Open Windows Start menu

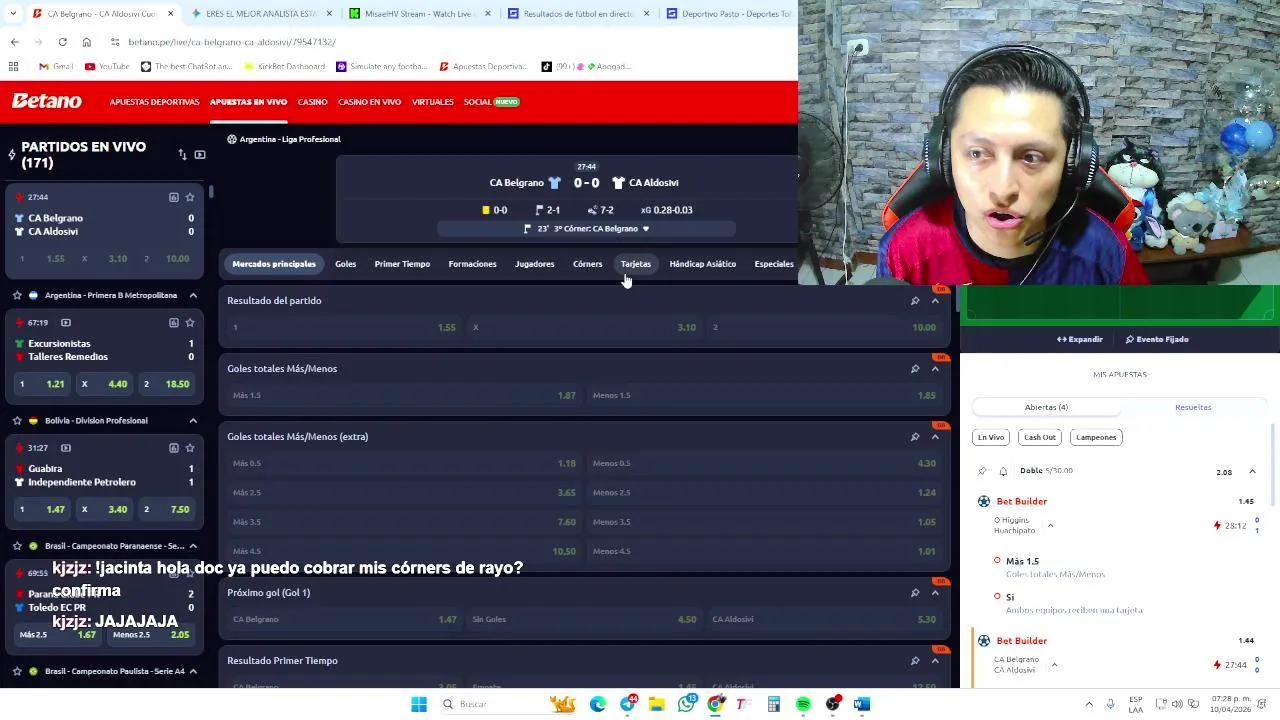[419, 704]
